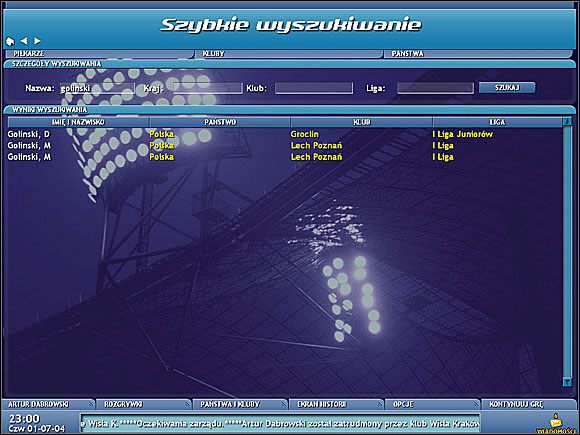Click the 23:00 game clock
Image resolution: width=580 pixels, height=435 pixels.
(x=24, y=419)
